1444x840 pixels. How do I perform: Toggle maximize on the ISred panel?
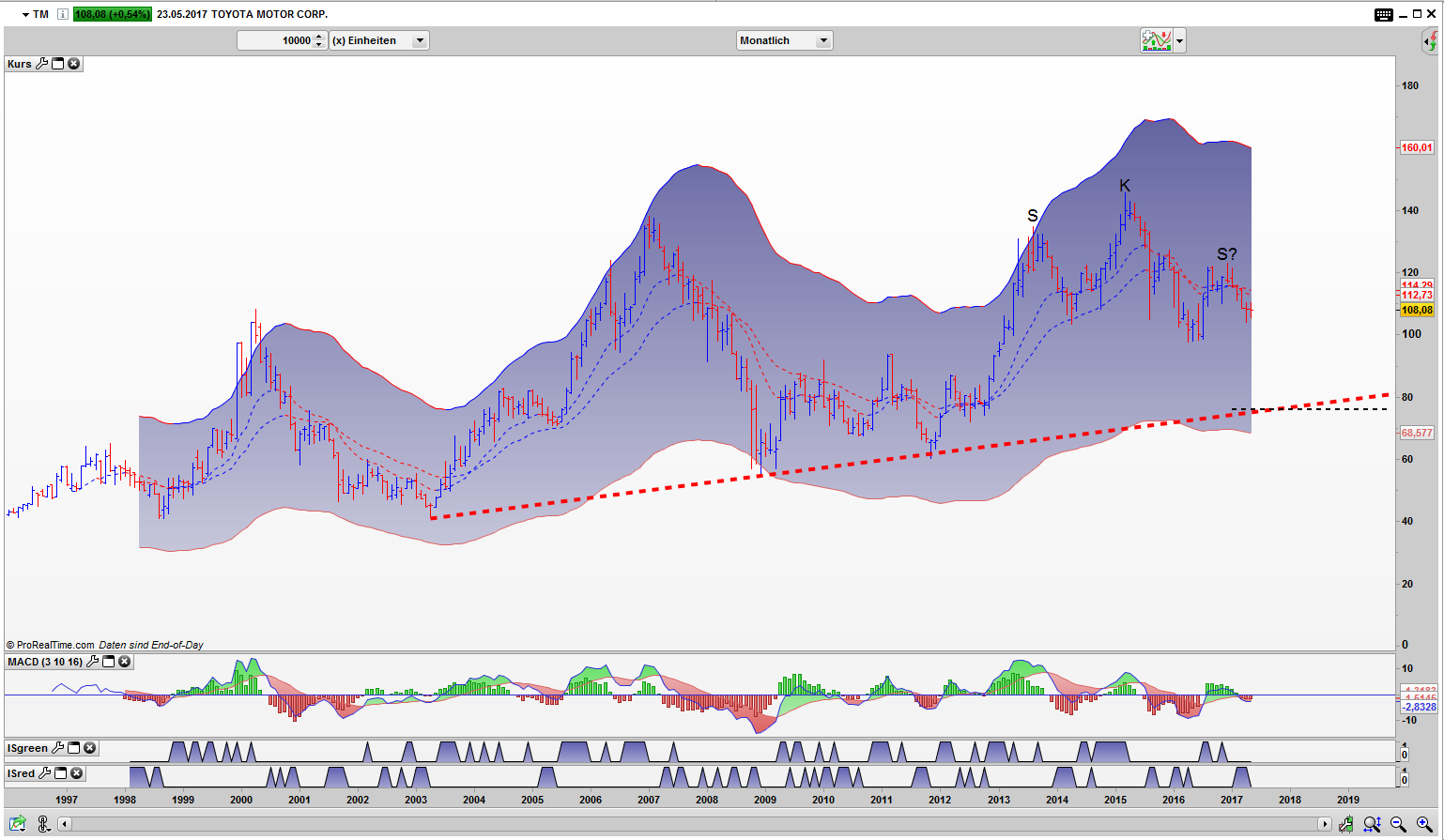[x=61, y=773]
